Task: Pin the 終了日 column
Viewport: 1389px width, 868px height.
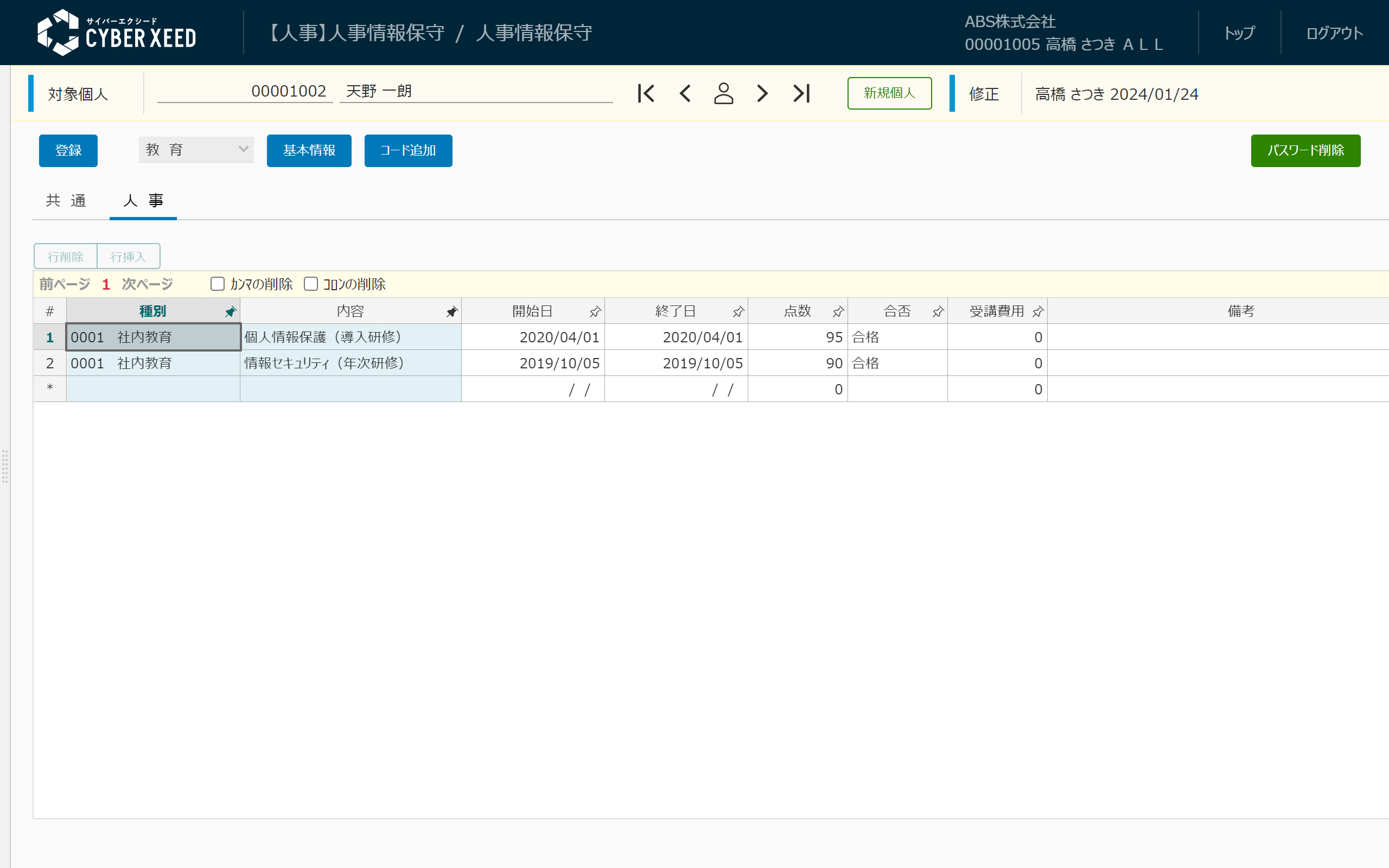Action: pyautogui.click(x=738, y=312)
